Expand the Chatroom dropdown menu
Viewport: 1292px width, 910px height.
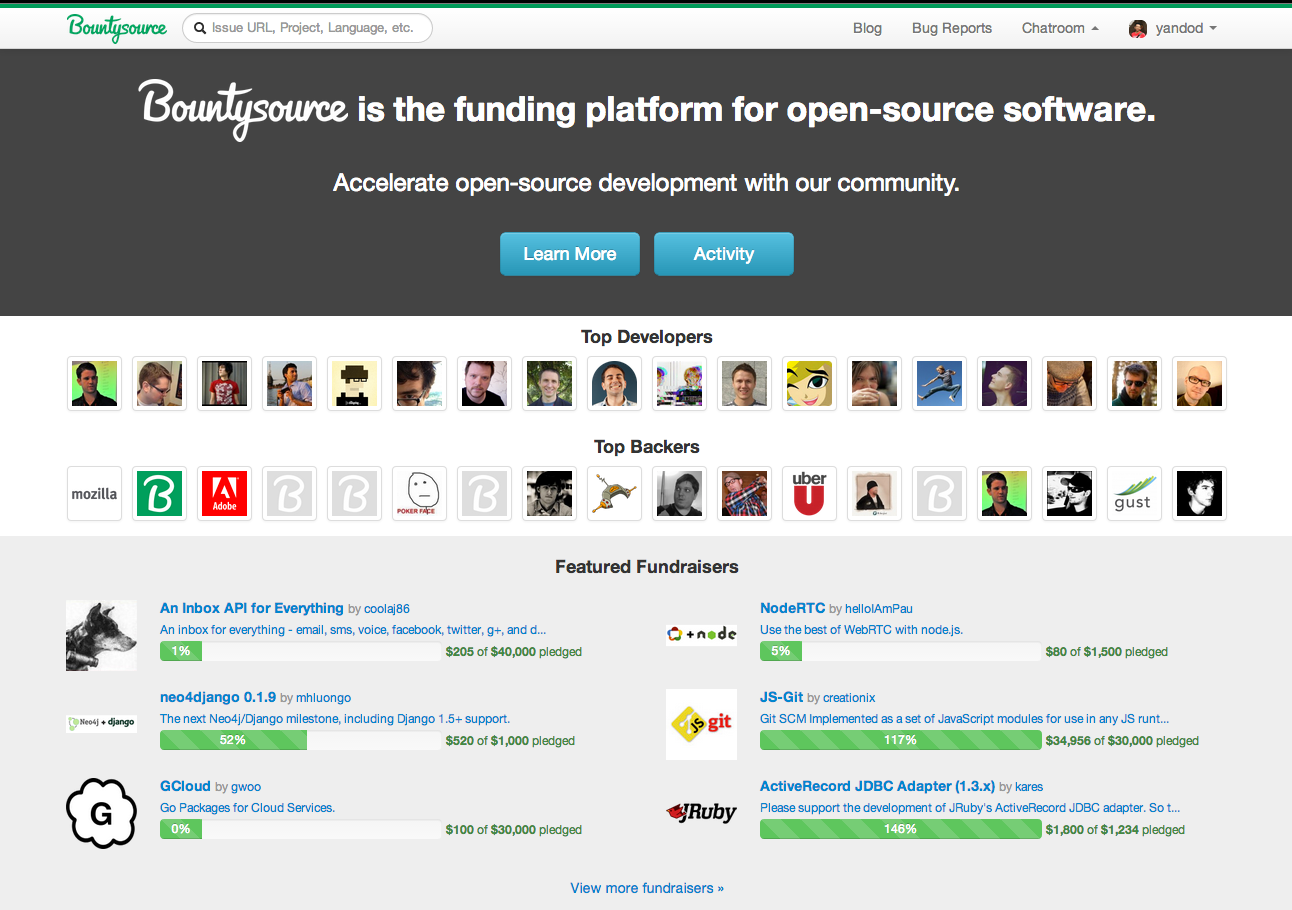click(x=1059, y=28)
